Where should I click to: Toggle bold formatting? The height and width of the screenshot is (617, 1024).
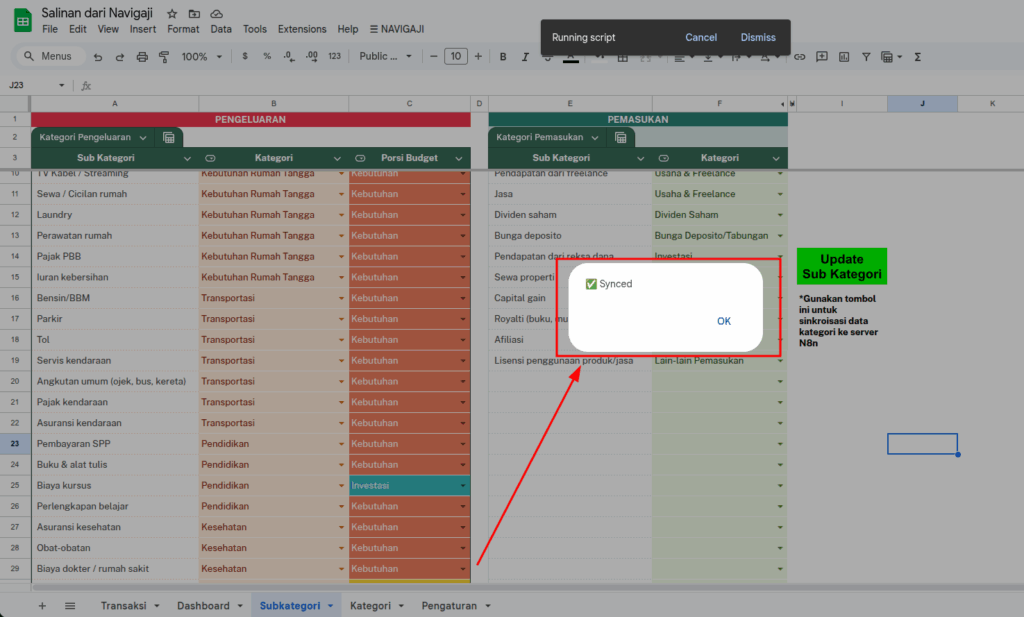point(503,57)
